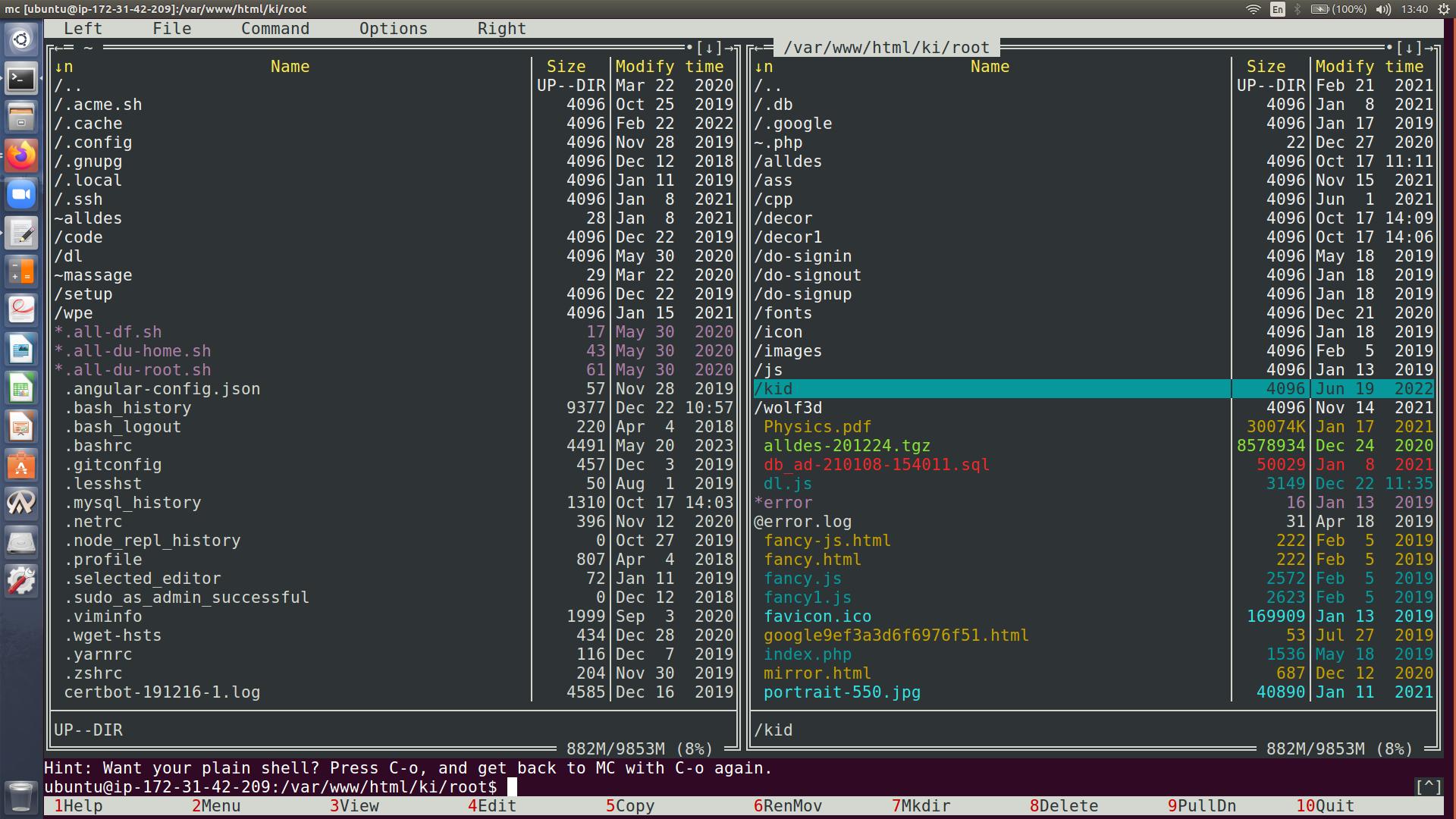Expand command history caret button
The image size is (1456, 819).
coord(1428,787)
